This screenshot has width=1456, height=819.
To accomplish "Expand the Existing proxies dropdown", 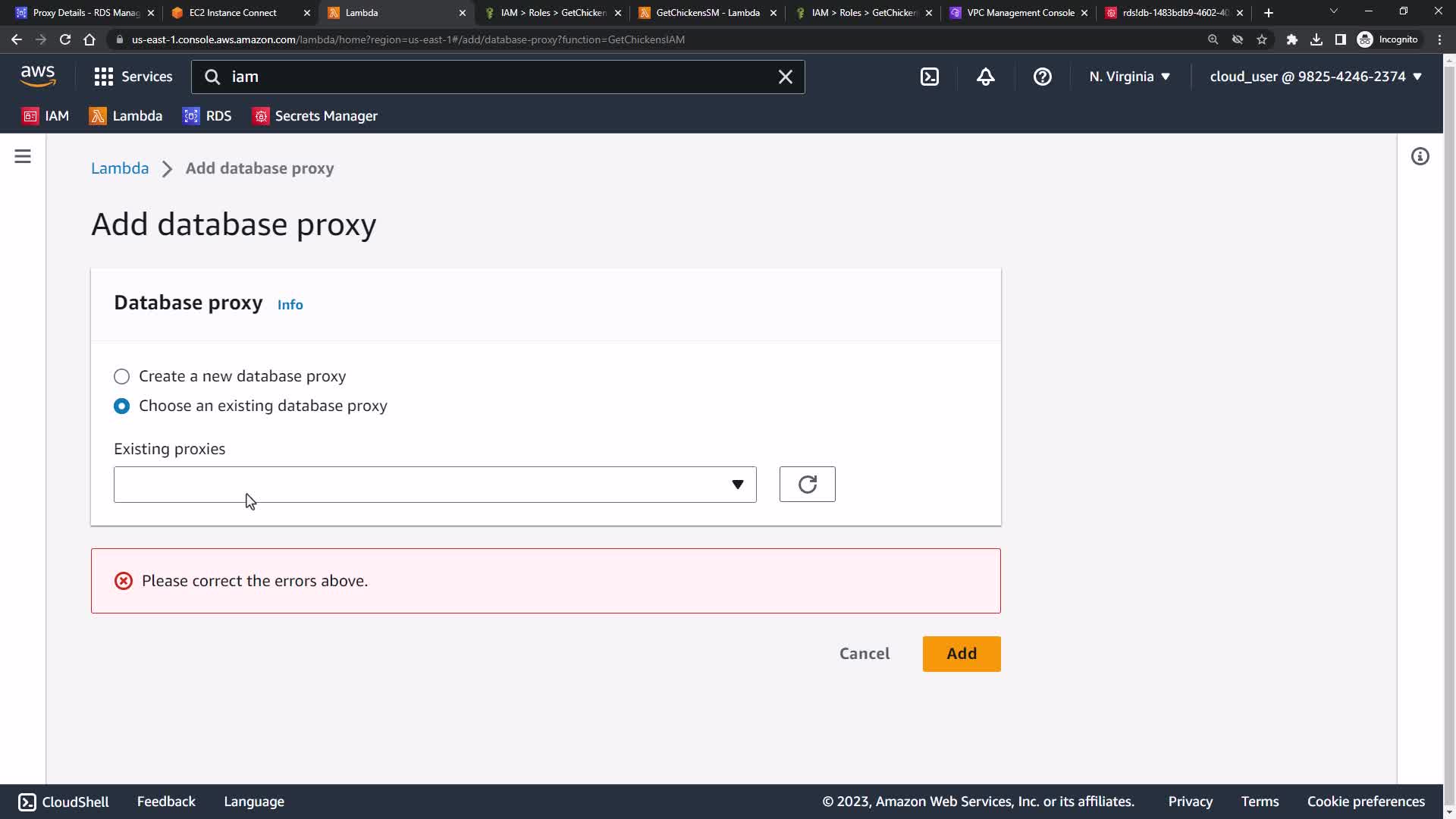I will pyautogui.click(x=435, y=485).
